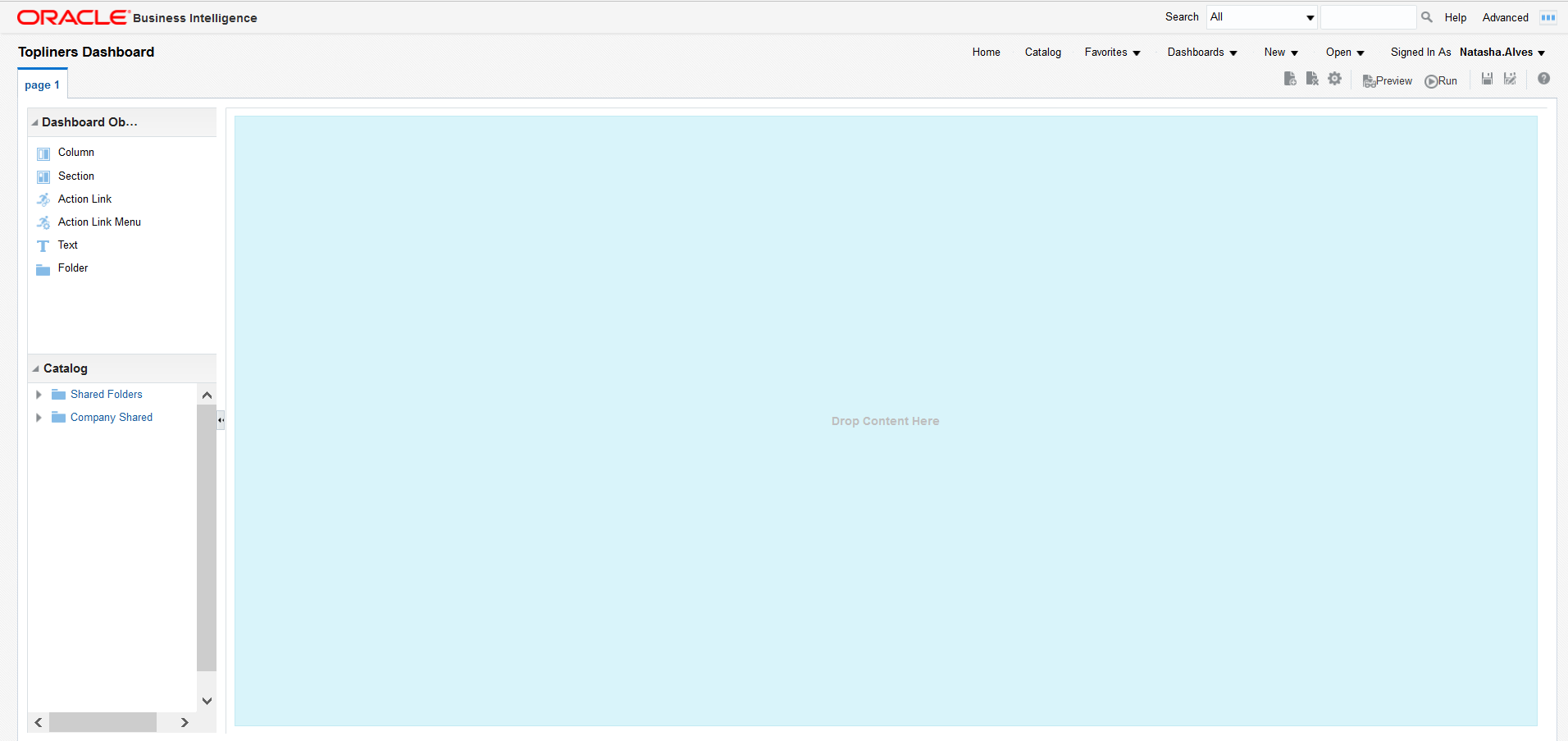1568x741 pixels.
Task: Open the Open dropdown menu
Action: (x=1345, y=53)
